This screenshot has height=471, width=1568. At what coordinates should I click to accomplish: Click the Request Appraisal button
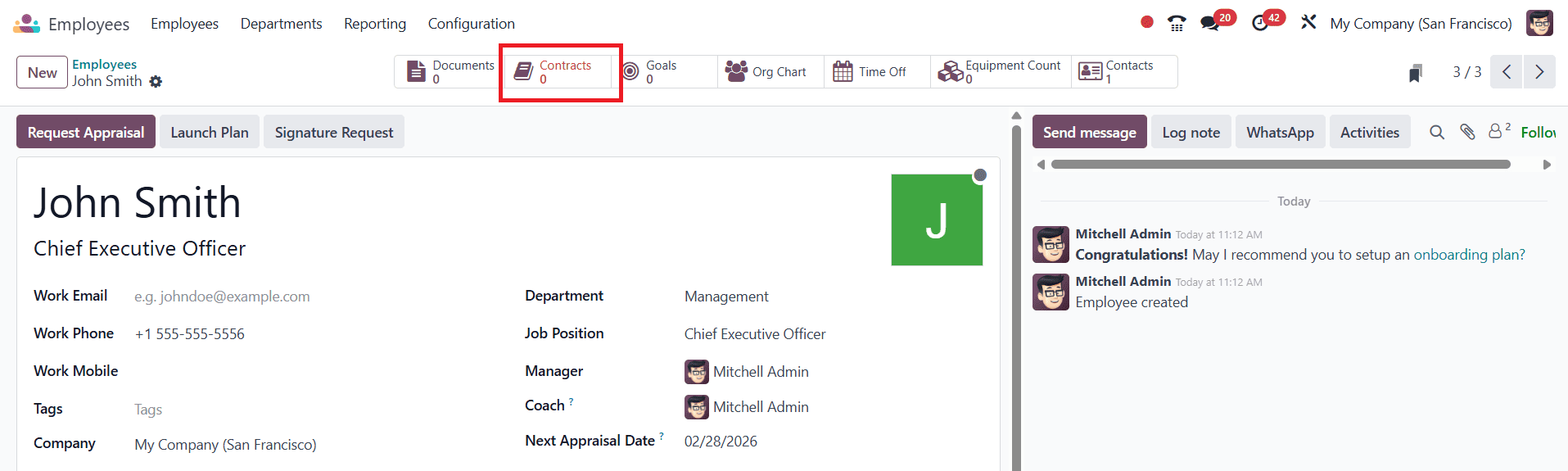click(x=86, y=132)
